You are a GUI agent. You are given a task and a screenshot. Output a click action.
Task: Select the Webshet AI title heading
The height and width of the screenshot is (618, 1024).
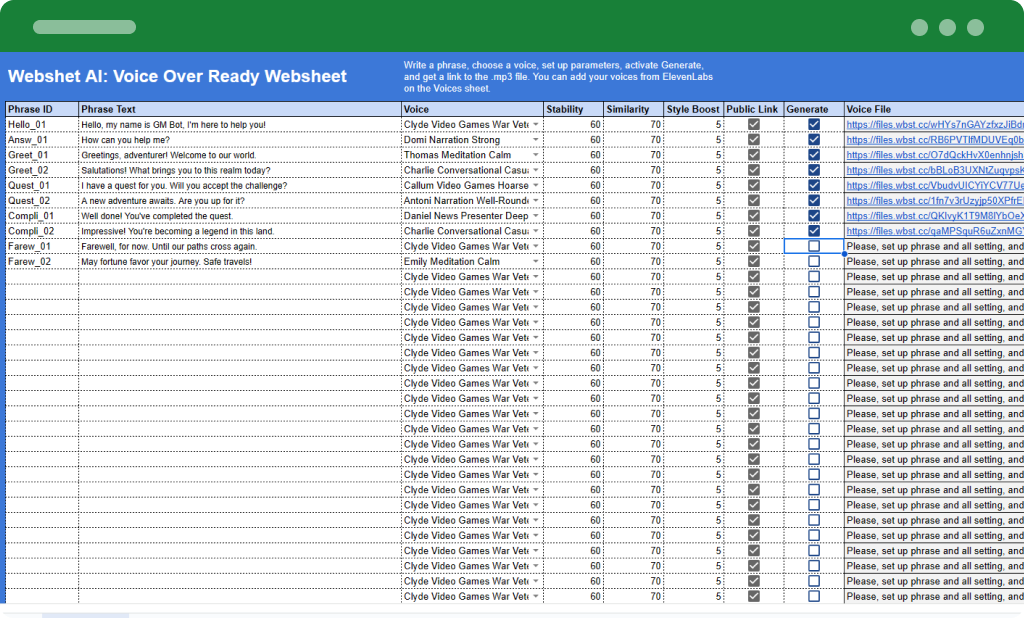click(177, 76)
